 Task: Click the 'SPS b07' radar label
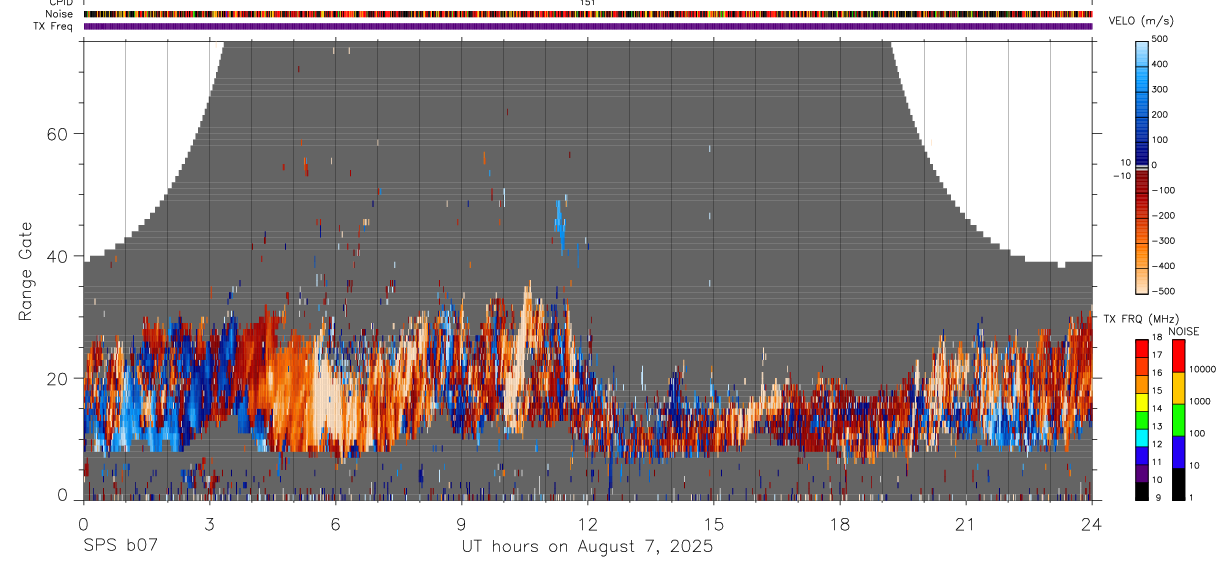click(x=120, y=546)
